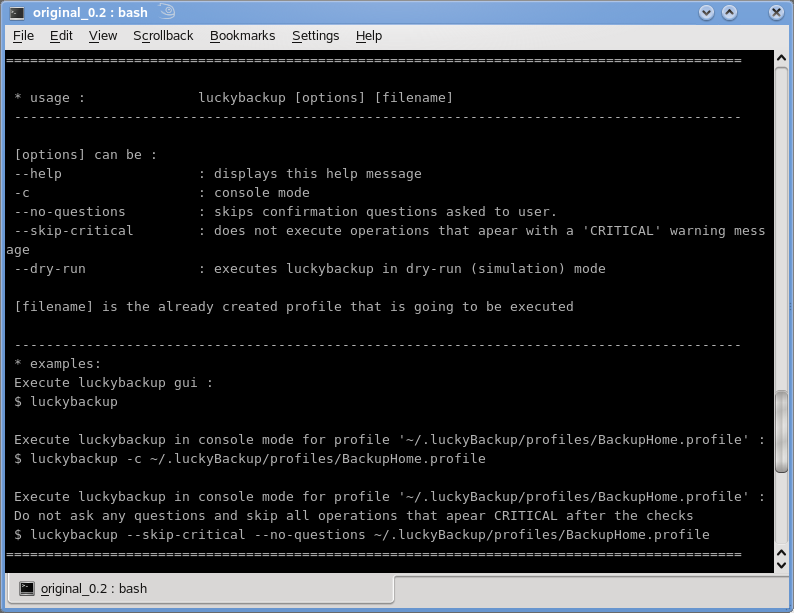The height and width of the screenshot is (613, 794).
Task: Open the Settings menu
Action: [315, 36]
